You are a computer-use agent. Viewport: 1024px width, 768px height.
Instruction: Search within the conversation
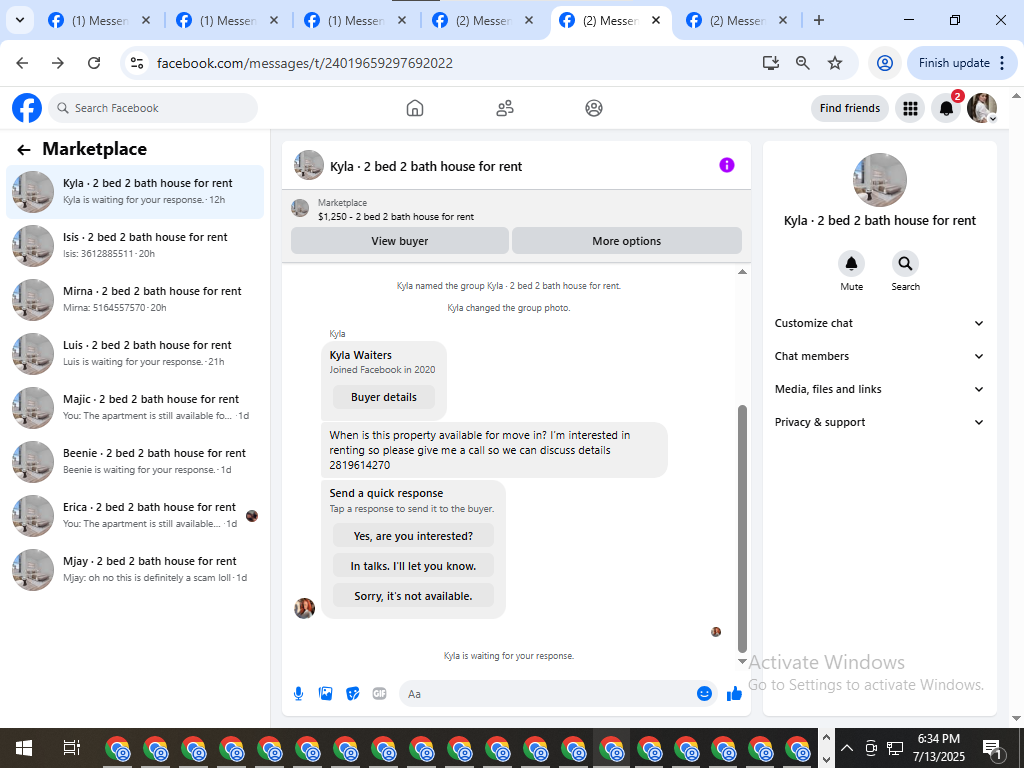coord(905,263)
